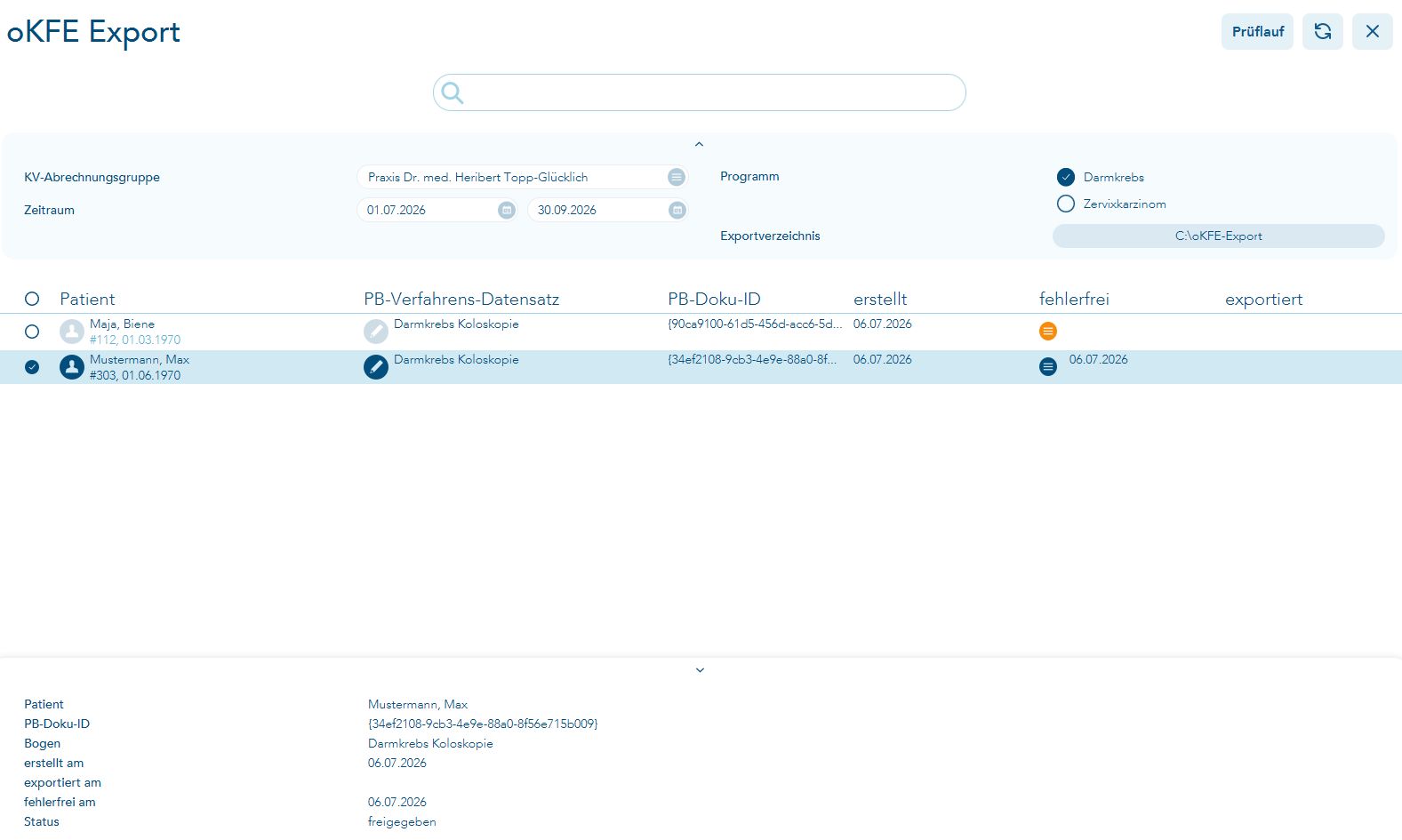Click the fehlerfrei am value in details panel
Image resolution: width=1402 pixels, height=840 pixels.
click(x=397, y=802)
